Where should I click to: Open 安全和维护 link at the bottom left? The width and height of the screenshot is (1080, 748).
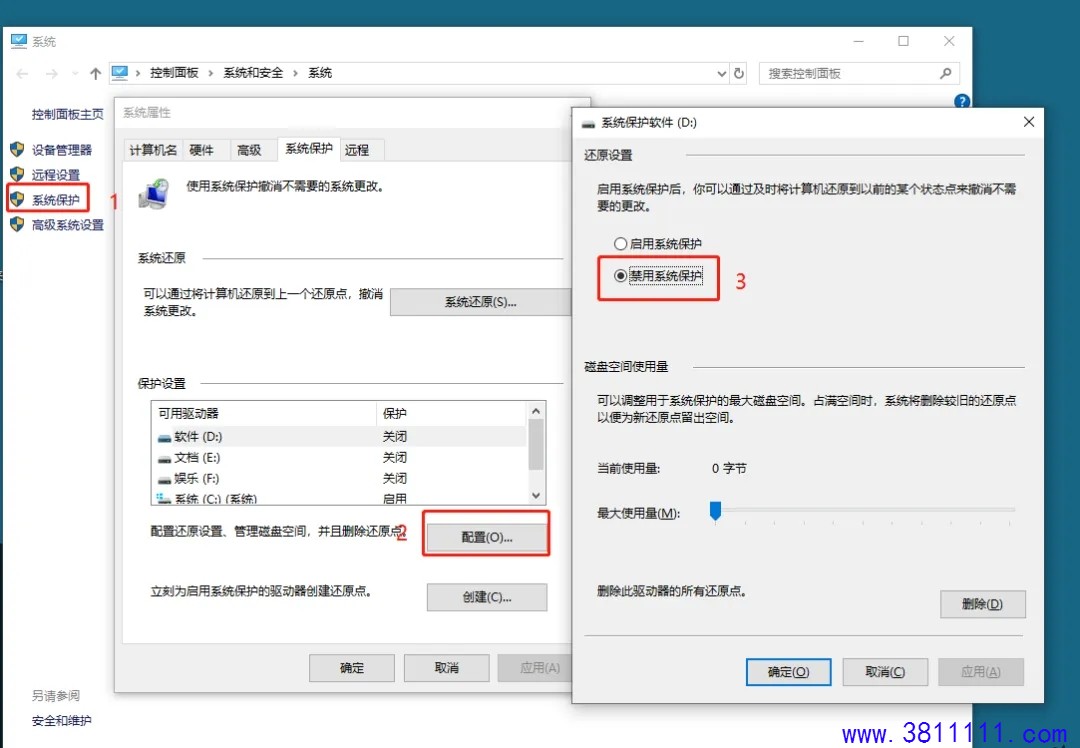click(x=61, y=721)
